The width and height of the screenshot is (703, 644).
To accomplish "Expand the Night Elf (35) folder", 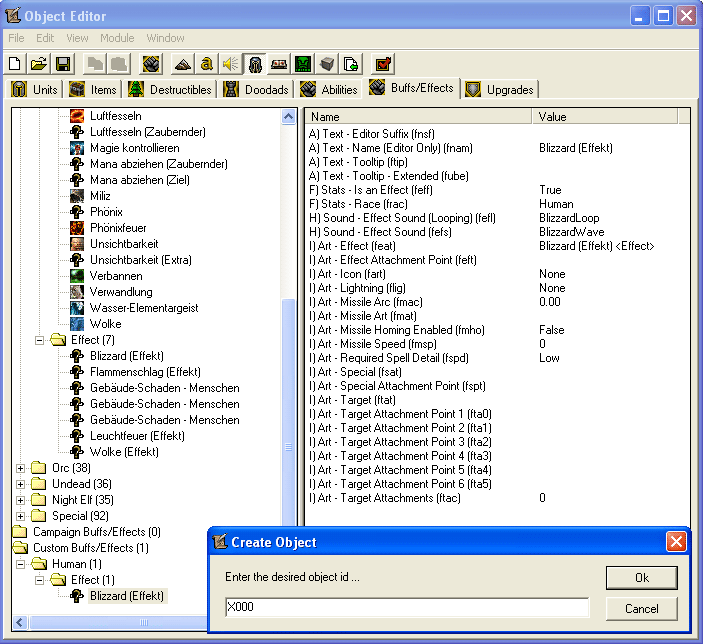I will [21, 500].
